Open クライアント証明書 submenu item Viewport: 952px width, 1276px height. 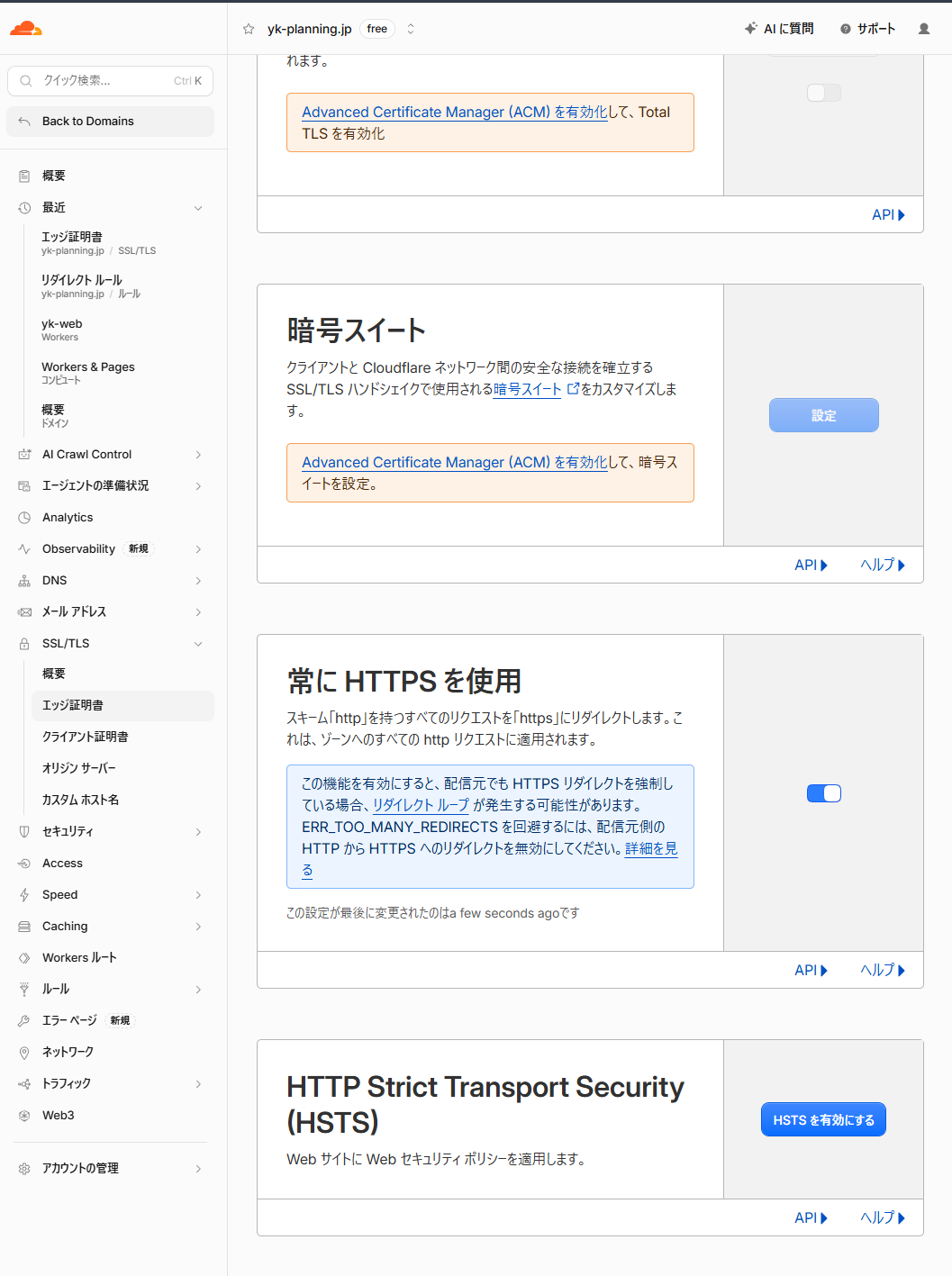click(122, 737)
